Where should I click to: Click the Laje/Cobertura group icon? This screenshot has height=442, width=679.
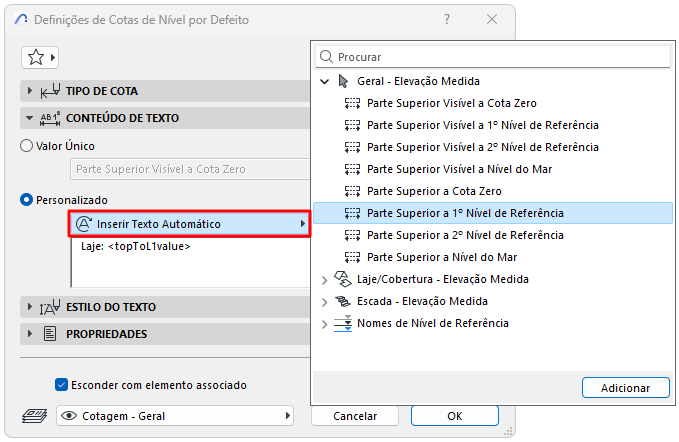click(x=343, y=279)
